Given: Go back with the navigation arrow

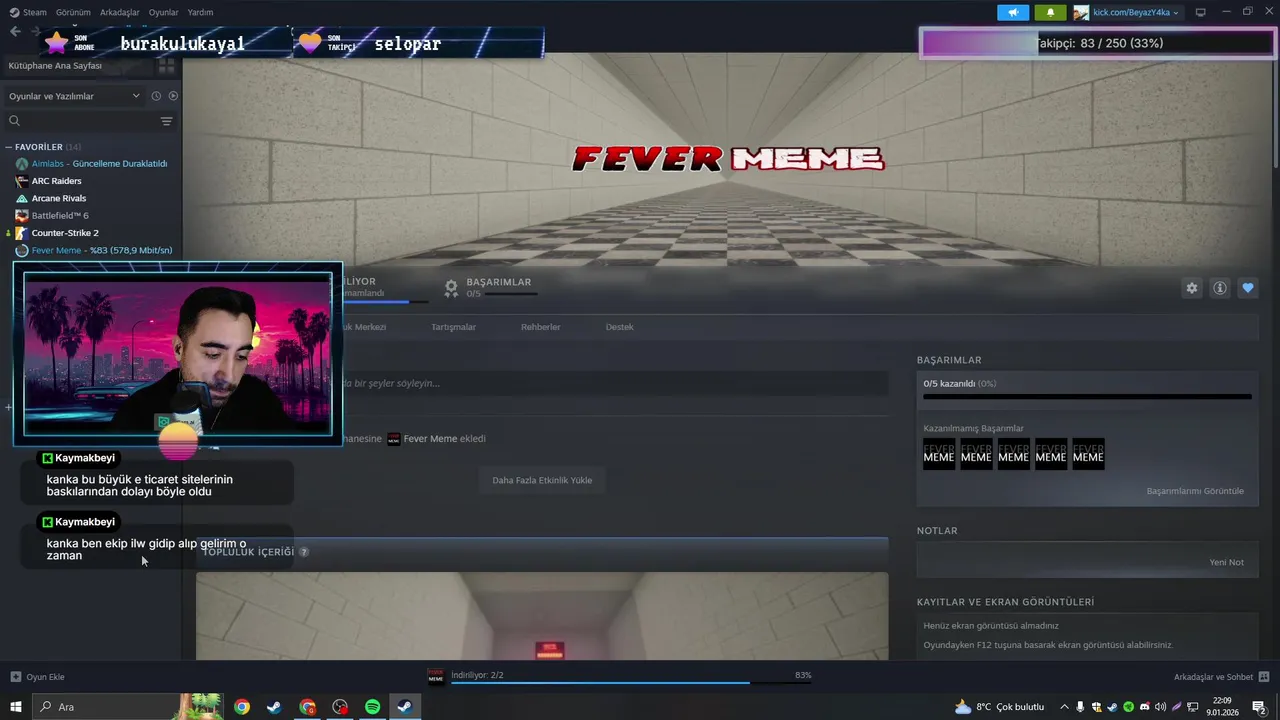Looking at the screenshot, I should (x=15, y=32).
